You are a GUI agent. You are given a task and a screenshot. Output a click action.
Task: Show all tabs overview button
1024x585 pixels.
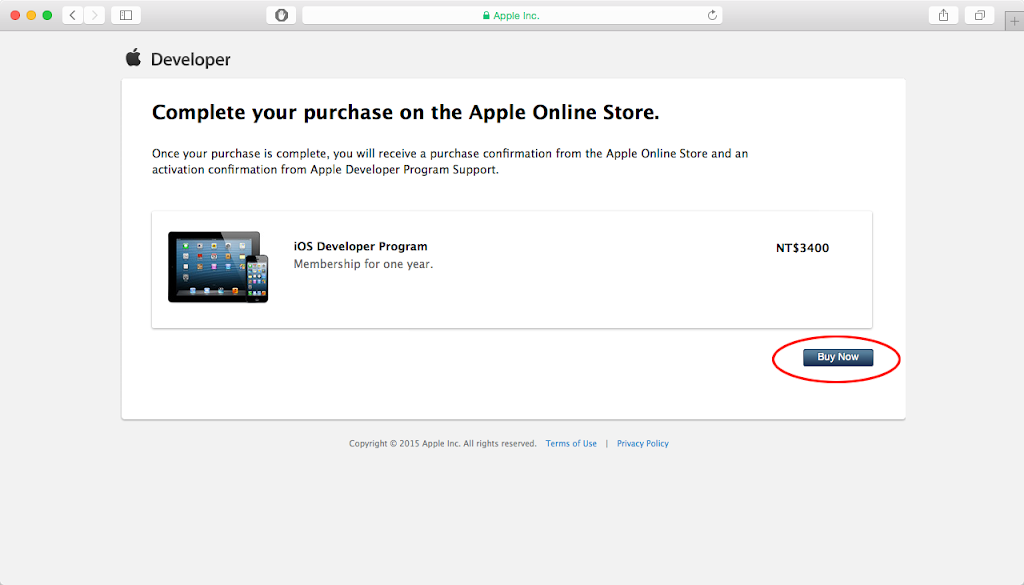pyautogui.click(x=979, y=15)
